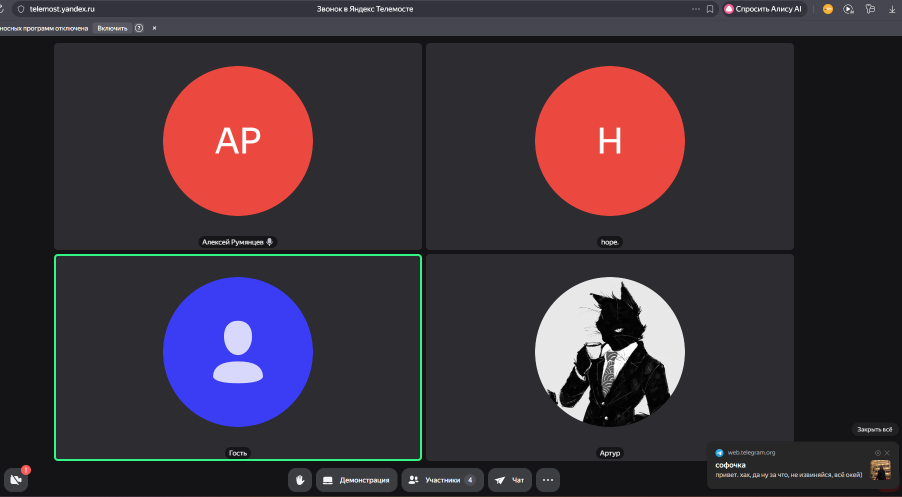The width and height of the screenshot is (902, 497).
Task: Open the browser page actions three-dots menu
Action: click(695, 9)
